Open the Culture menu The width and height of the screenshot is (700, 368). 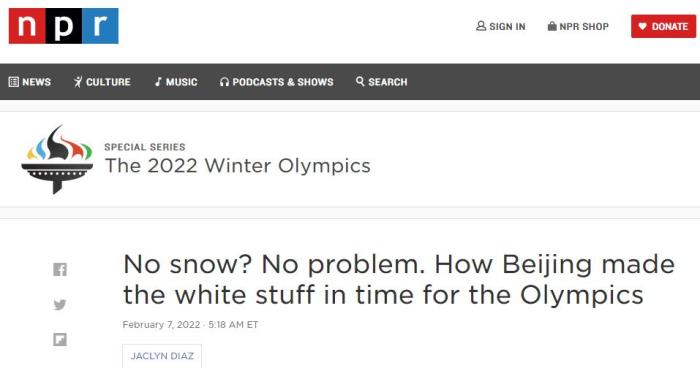coord(102,82)
